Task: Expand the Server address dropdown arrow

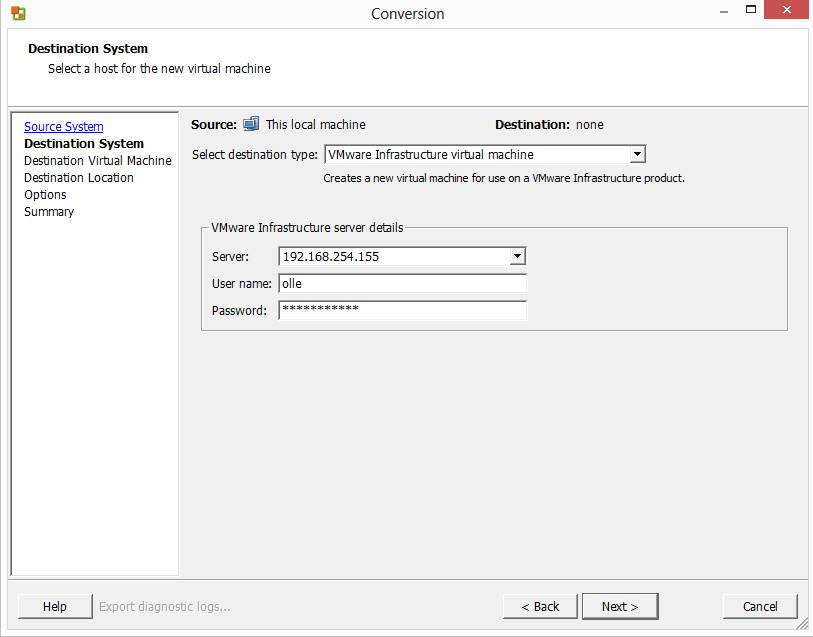Action: pyautogui.click(x=517, y=256)
